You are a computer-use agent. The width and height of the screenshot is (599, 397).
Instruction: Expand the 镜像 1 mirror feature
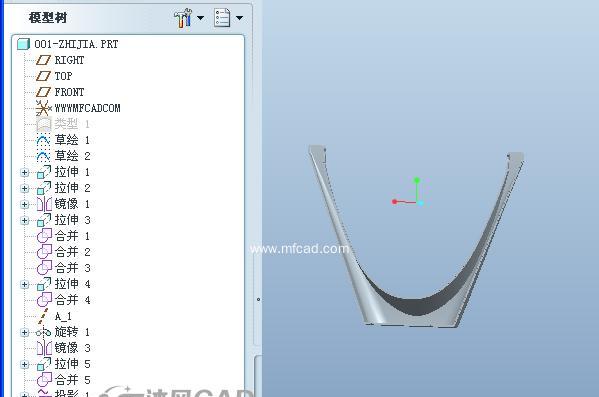[24, 204]
